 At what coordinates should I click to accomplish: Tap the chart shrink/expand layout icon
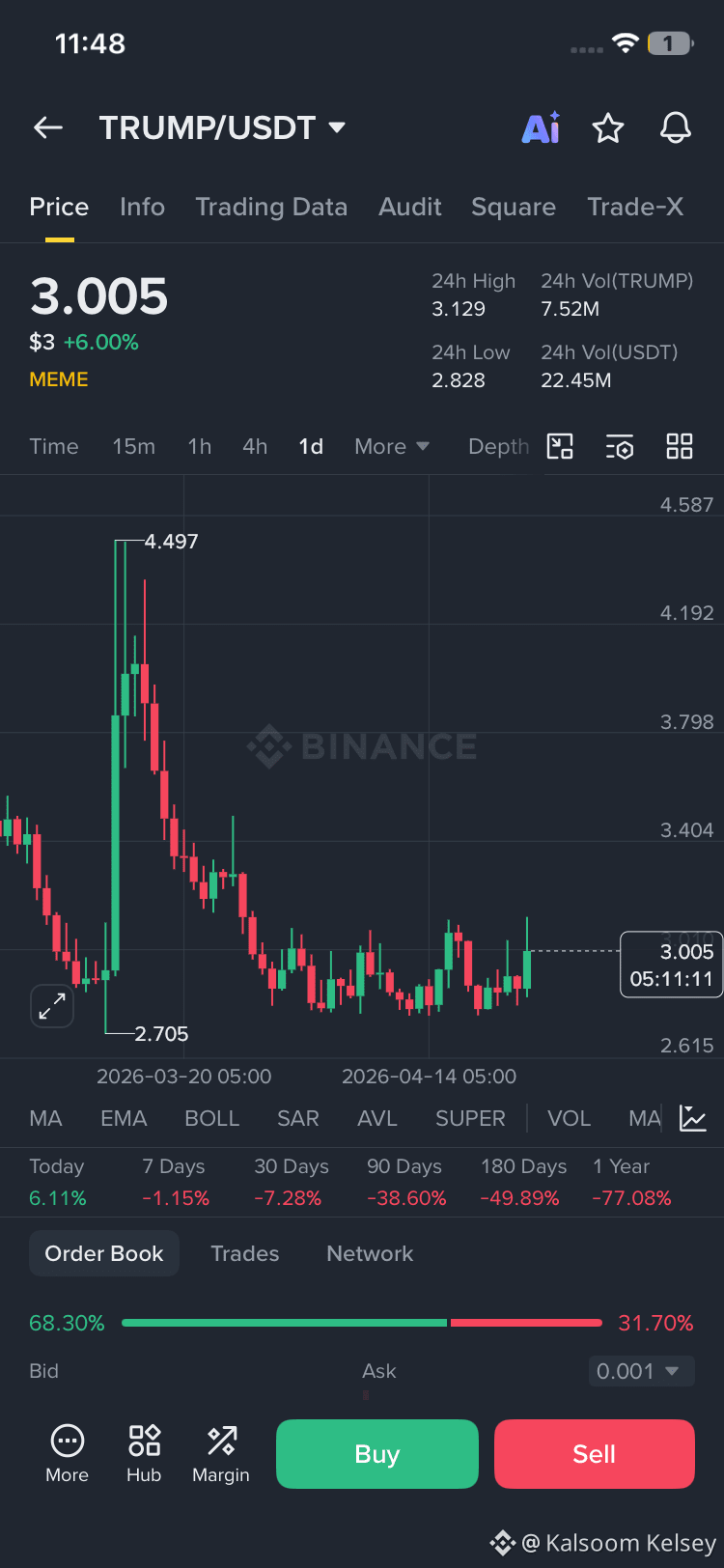pyautogui.click(x=560, y=446)
